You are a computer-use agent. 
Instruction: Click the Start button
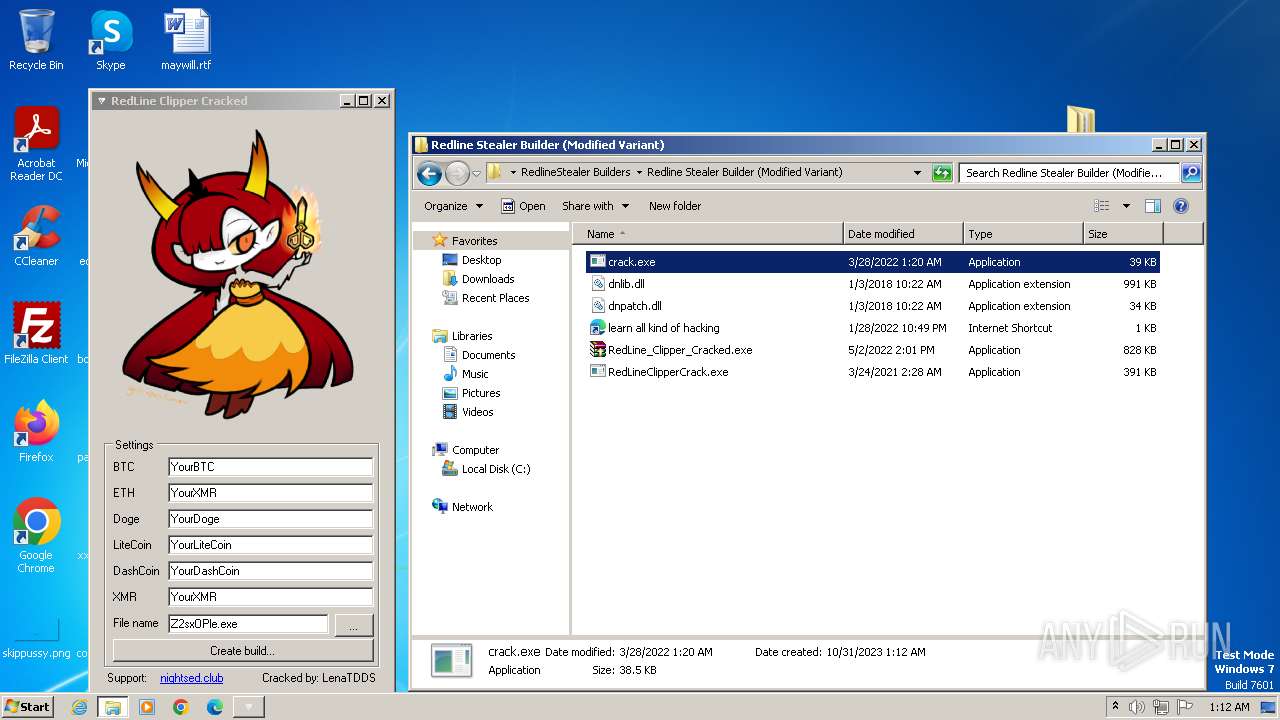[x=28, y=707]
